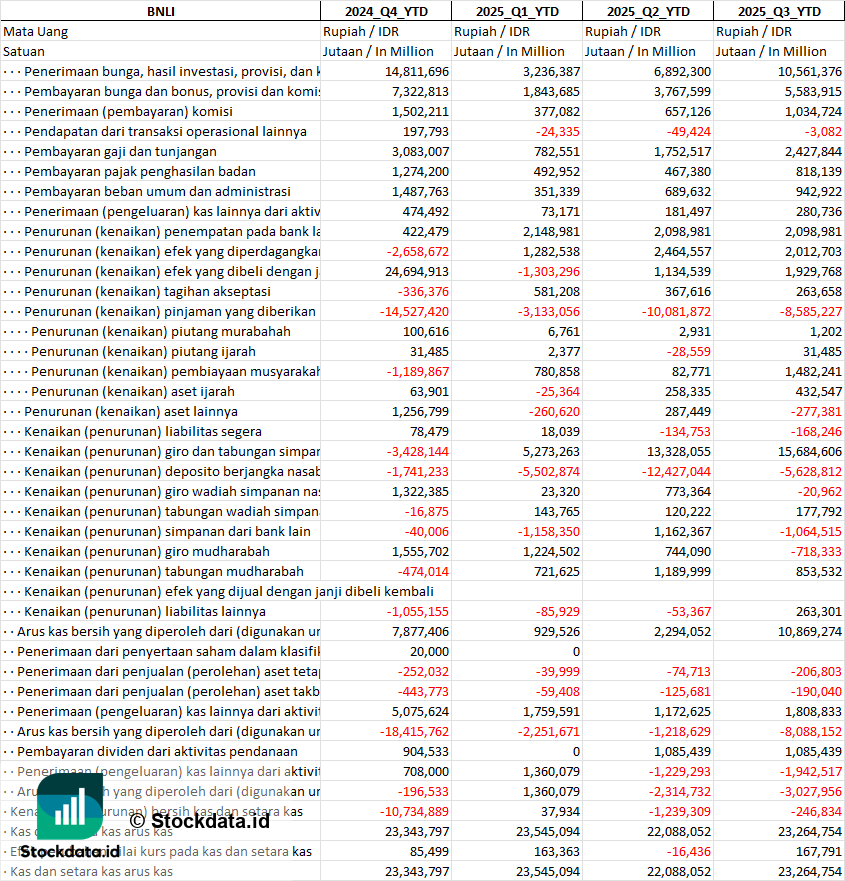845x881 pixels.
Task: Select value 20,000 in penyertaan saham row
Action: click(x=429, y=652)
